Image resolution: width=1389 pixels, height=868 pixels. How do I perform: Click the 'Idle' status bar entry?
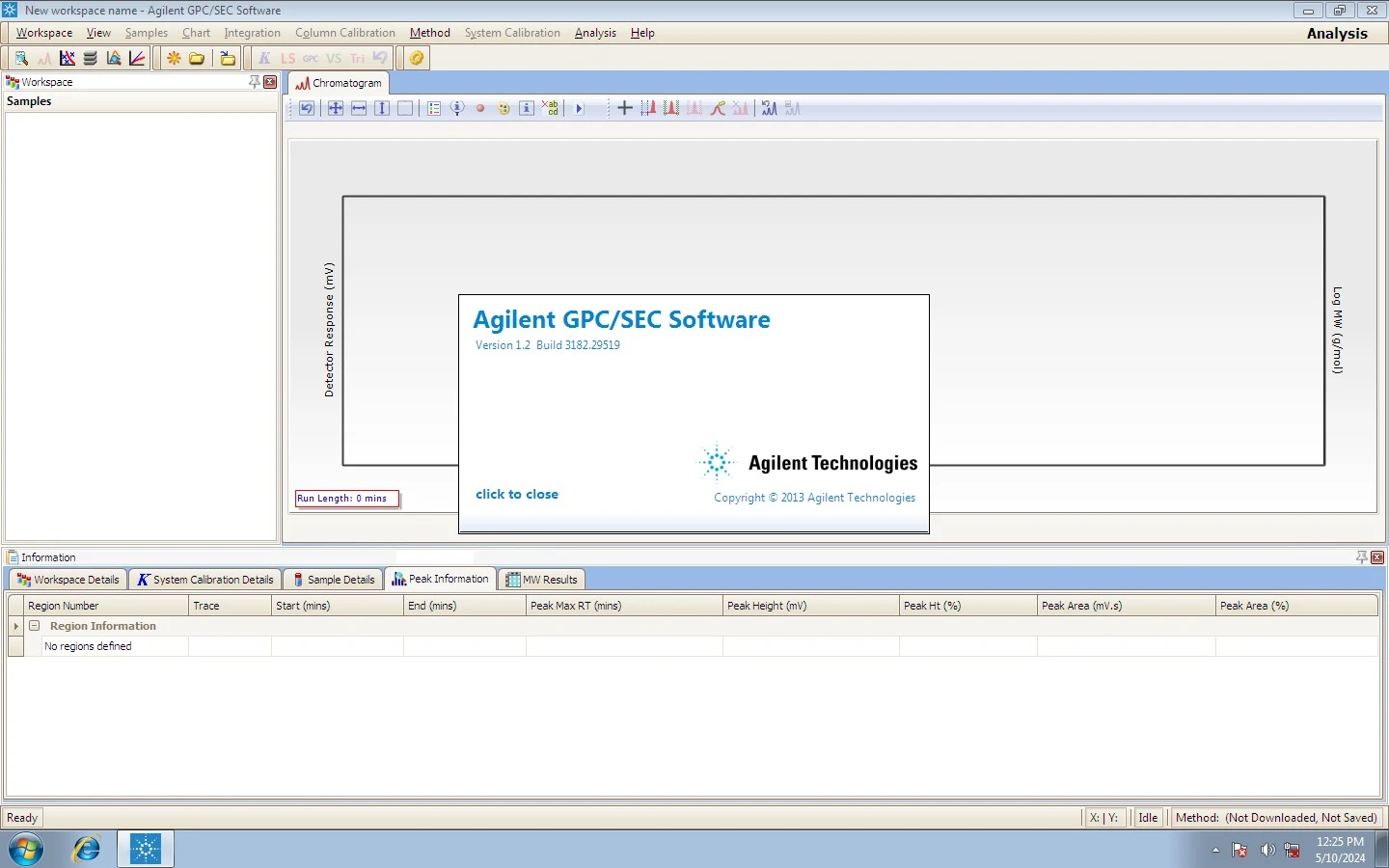1148,818
